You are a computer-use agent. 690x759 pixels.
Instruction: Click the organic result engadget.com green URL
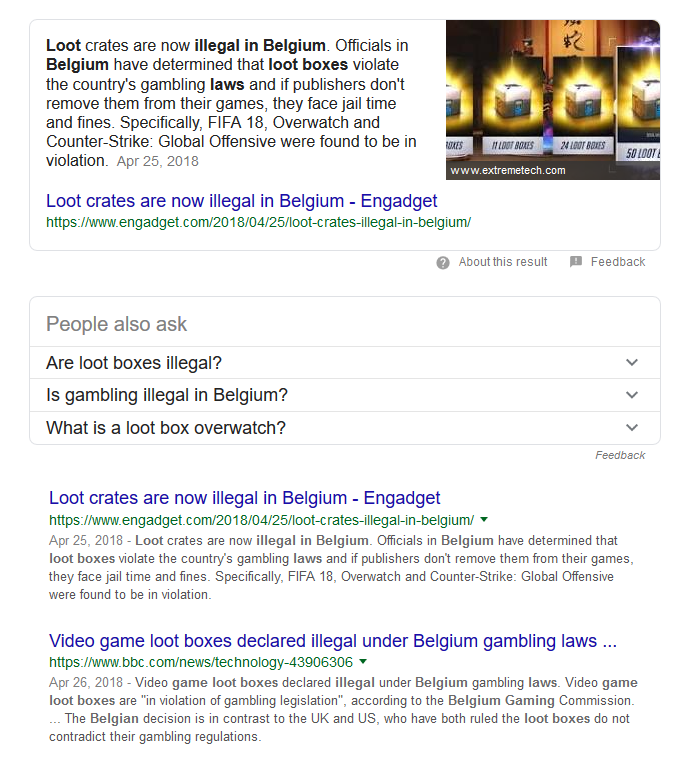261,520
